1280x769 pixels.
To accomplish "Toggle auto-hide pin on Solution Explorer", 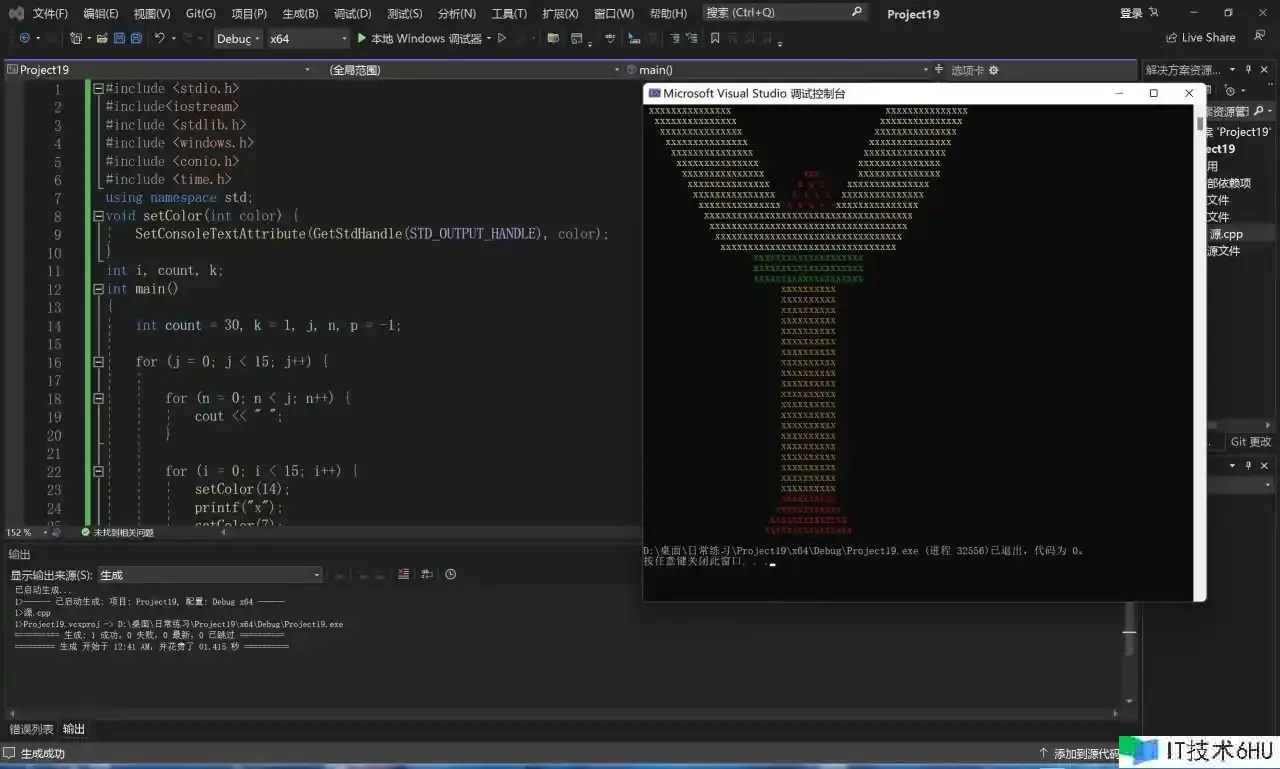I will click(x=1248, y=70).
